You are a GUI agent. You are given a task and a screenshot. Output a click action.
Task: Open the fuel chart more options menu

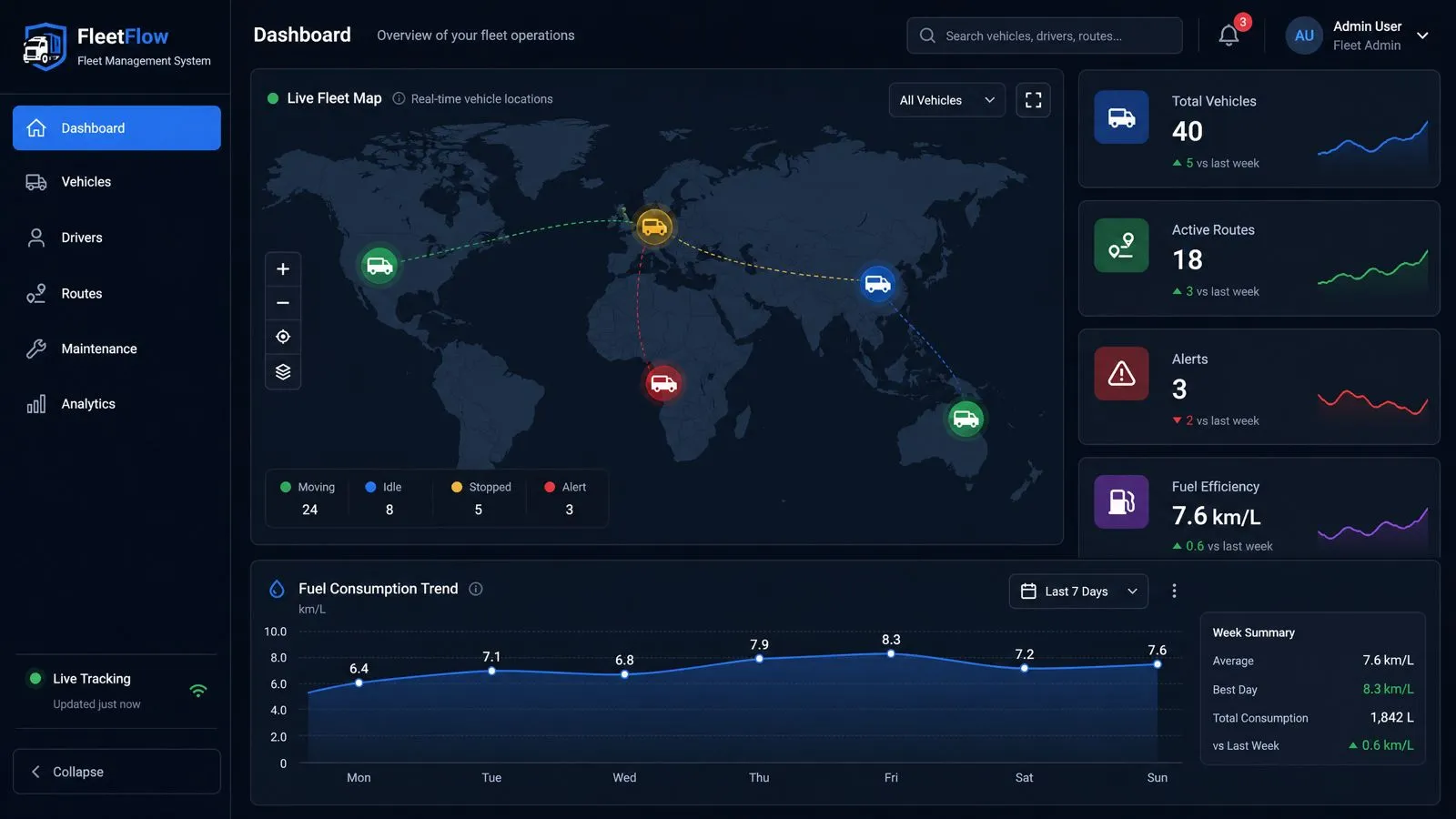(1174, 591)
